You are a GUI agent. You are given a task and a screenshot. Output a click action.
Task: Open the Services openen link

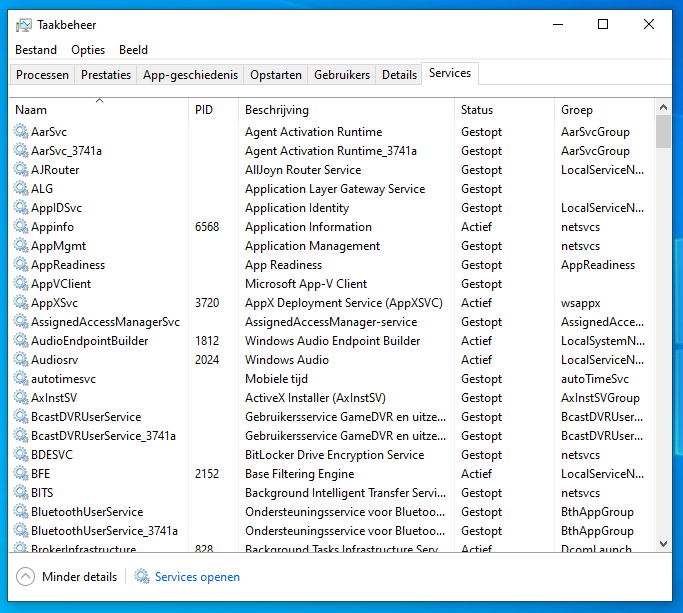(x=197, y=577)
